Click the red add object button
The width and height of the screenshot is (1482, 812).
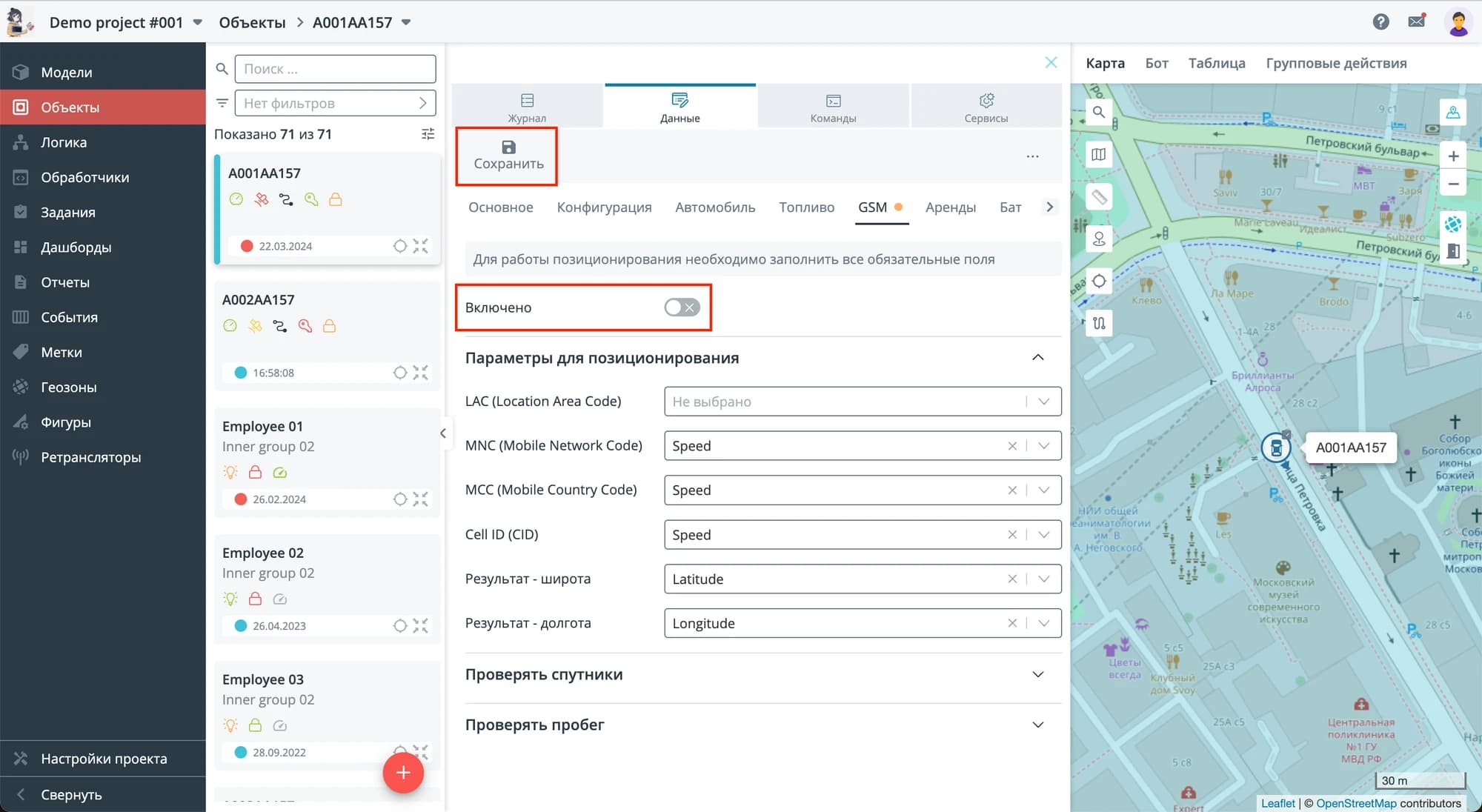click(x=403, y=773)
